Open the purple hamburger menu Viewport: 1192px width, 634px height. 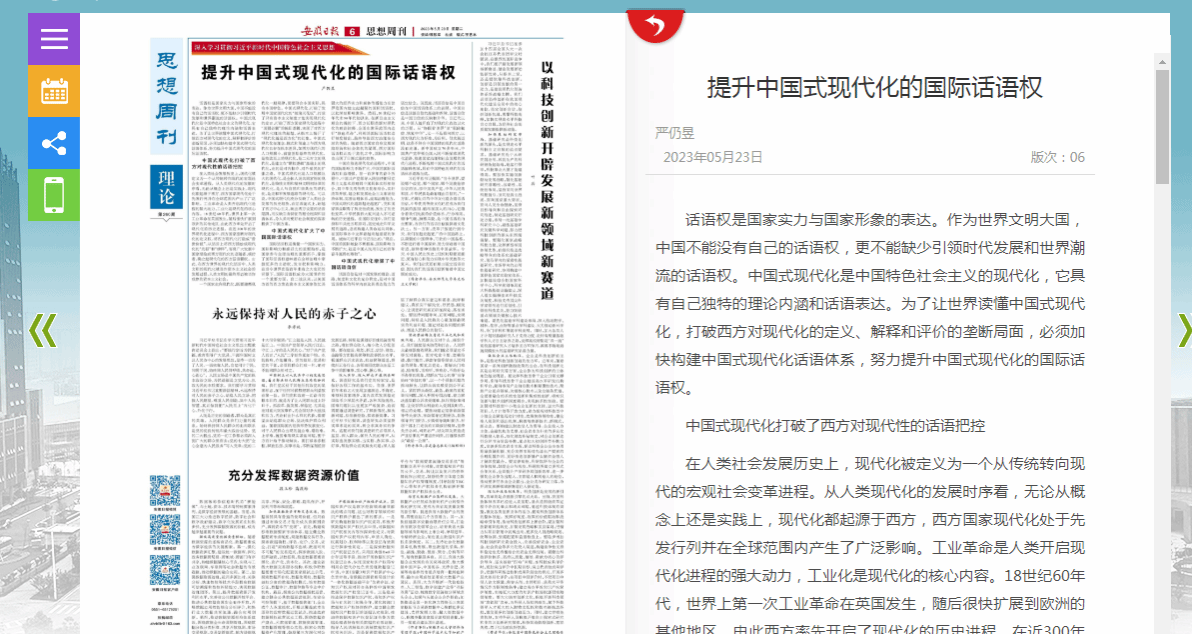[54, 39]
